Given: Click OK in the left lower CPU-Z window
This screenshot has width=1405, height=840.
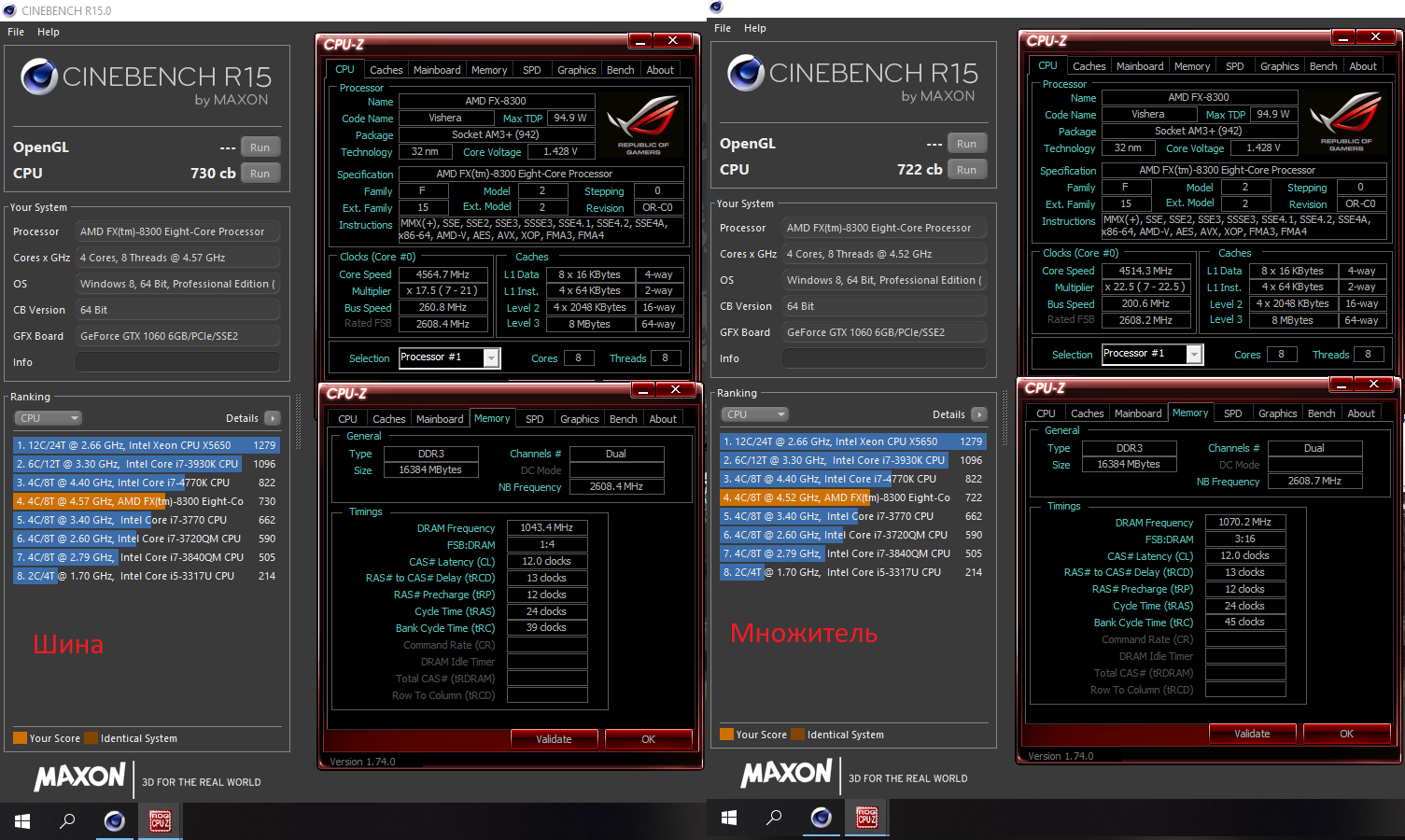Looking at the screenshot, I should tap(649, 739).
